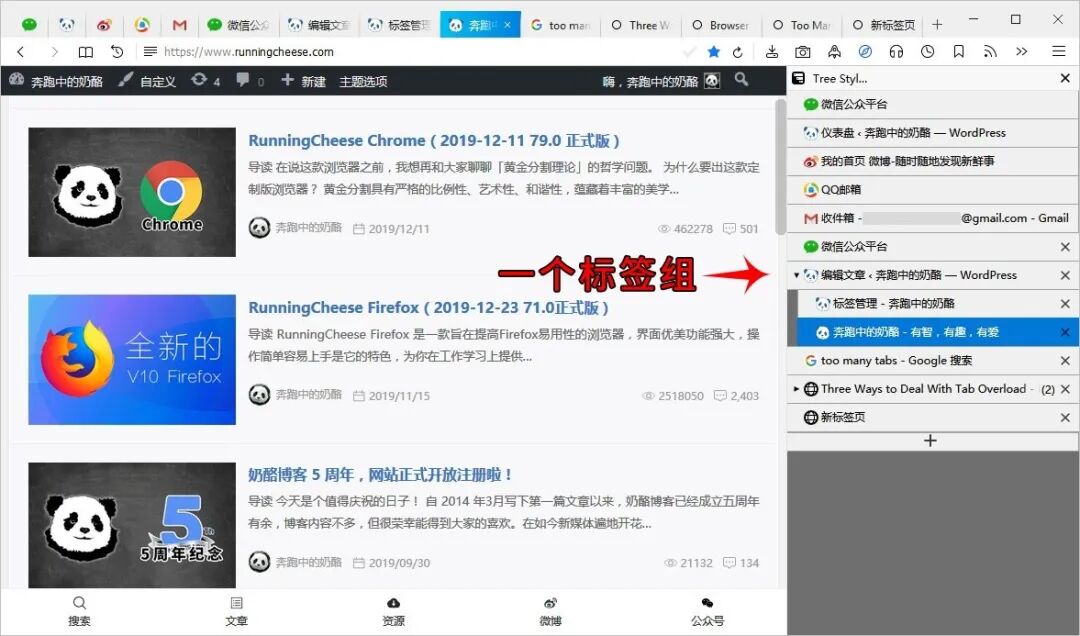This screenshot has height=636, width=1080.
Task: Go forward with the browser forward arrow
Action: tap(54, 52)
